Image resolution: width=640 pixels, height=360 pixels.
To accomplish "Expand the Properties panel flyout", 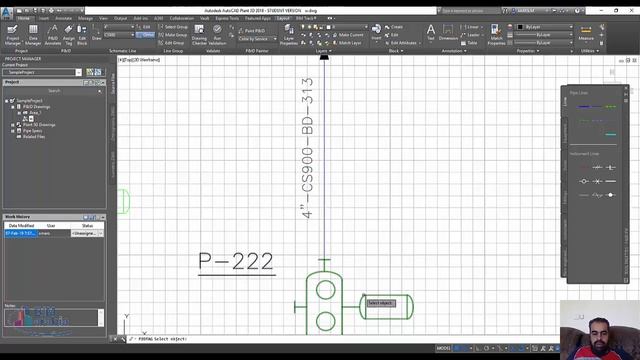I will [528, 51].
